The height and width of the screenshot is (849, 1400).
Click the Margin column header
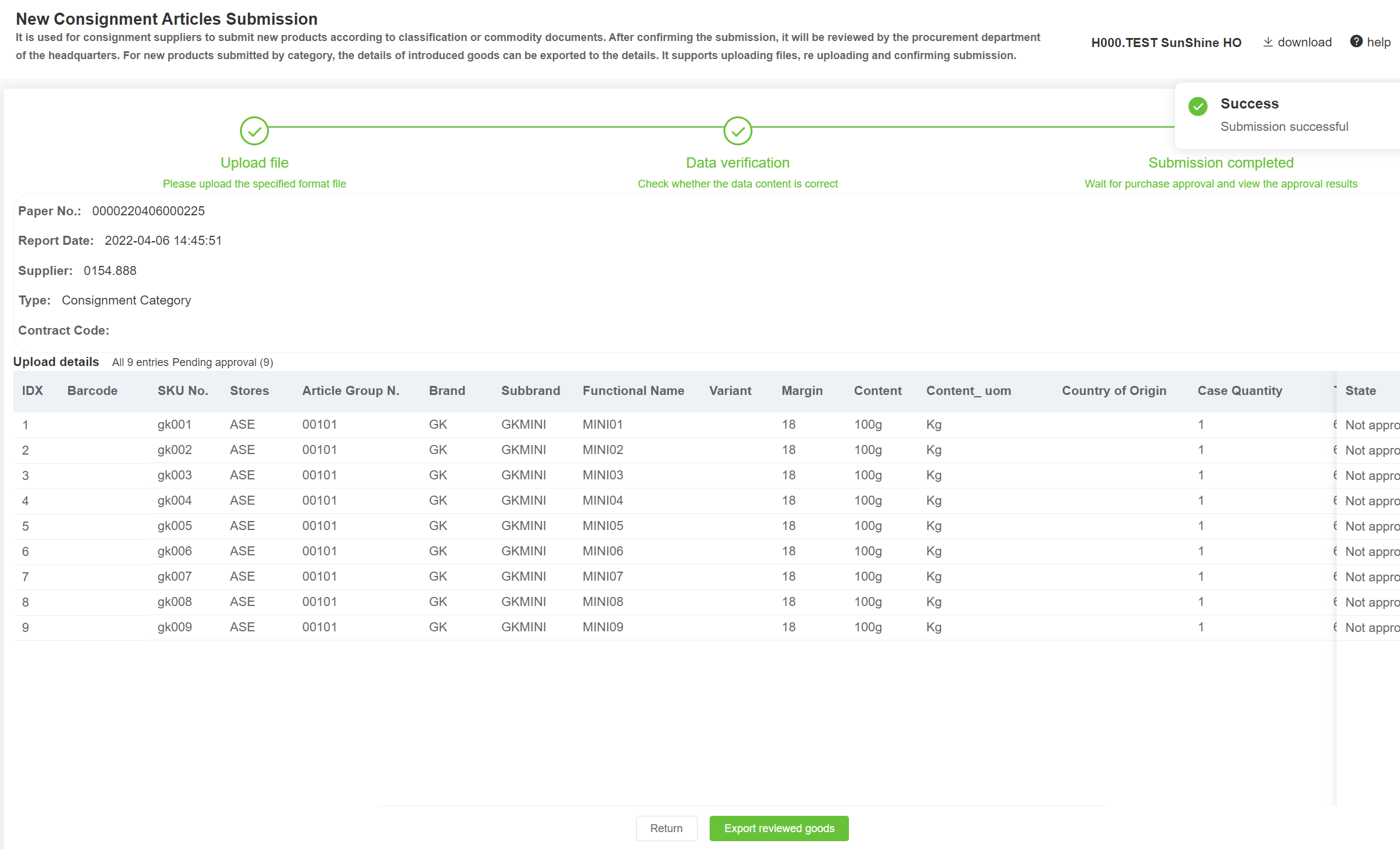(x=802, y=391)
